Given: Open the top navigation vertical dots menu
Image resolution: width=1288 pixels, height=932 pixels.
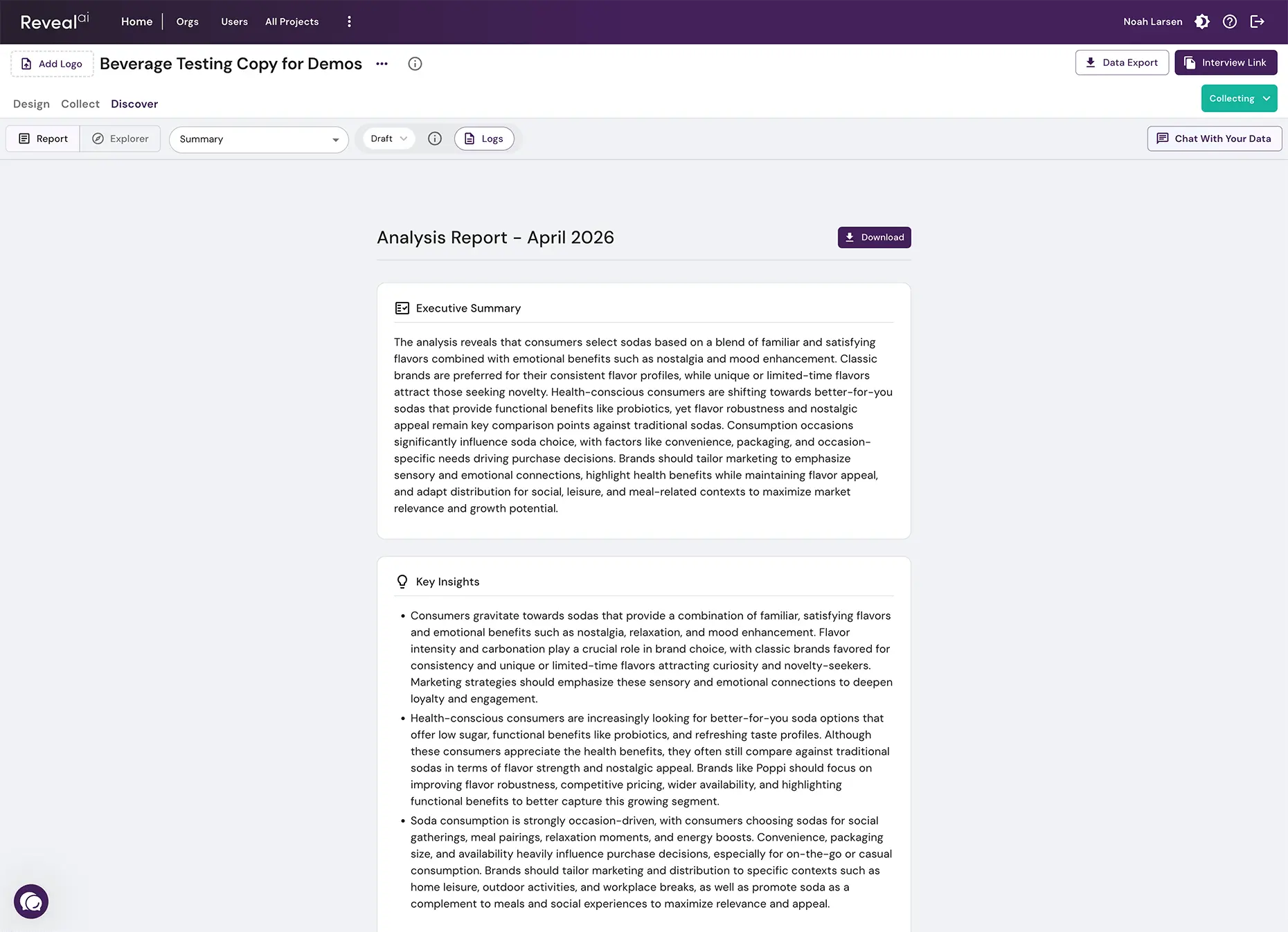Looking at the screenshot, I should click(349, 21).
